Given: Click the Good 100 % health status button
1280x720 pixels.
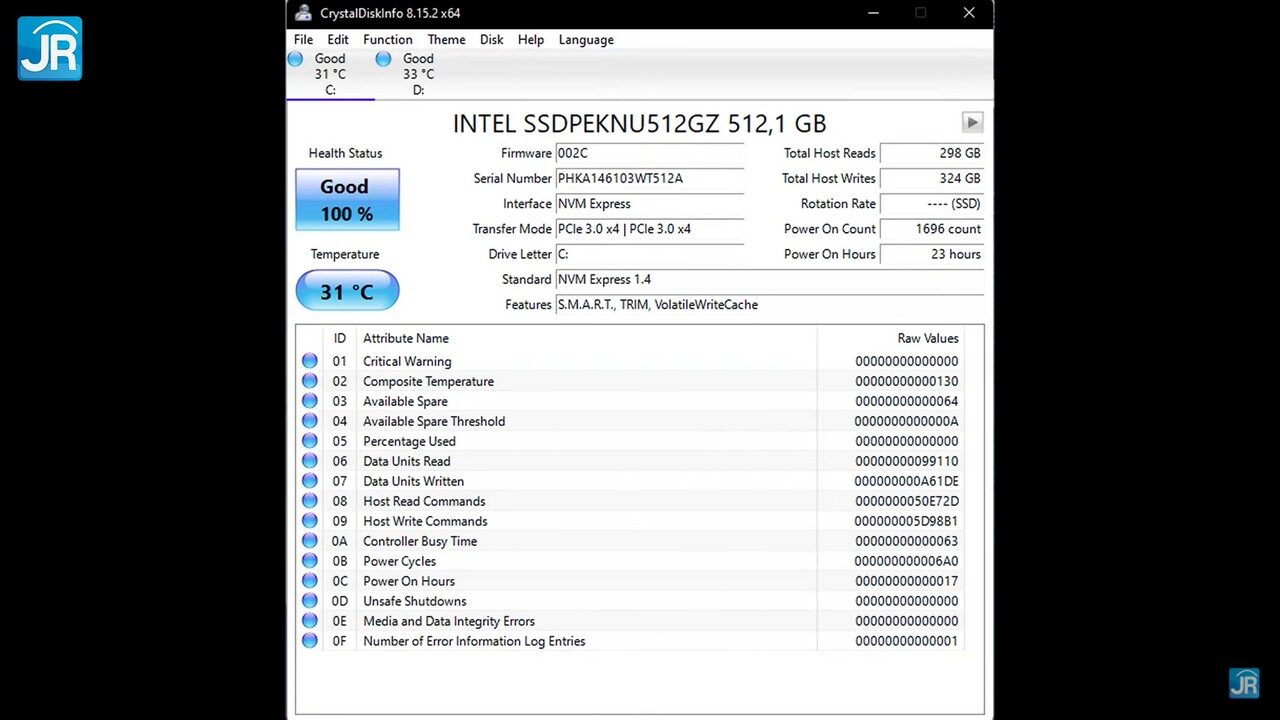Looking at the screenshot, I should pos(347,199).
